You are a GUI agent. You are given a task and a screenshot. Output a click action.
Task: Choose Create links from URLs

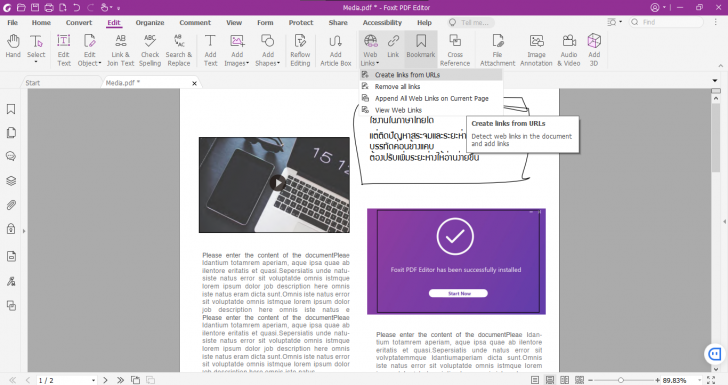pos(431,75)
